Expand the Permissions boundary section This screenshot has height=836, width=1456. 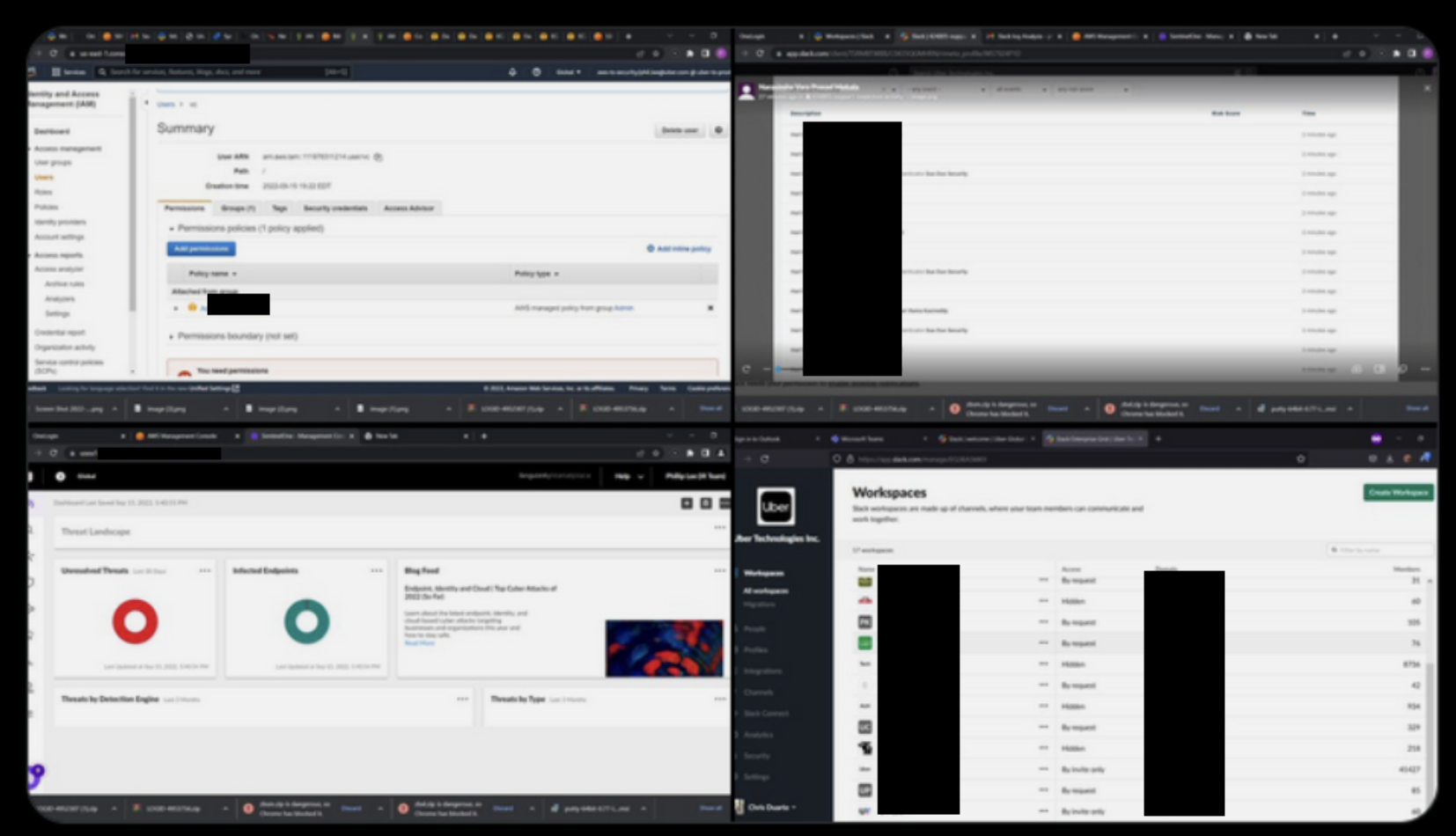click(172, 336)
